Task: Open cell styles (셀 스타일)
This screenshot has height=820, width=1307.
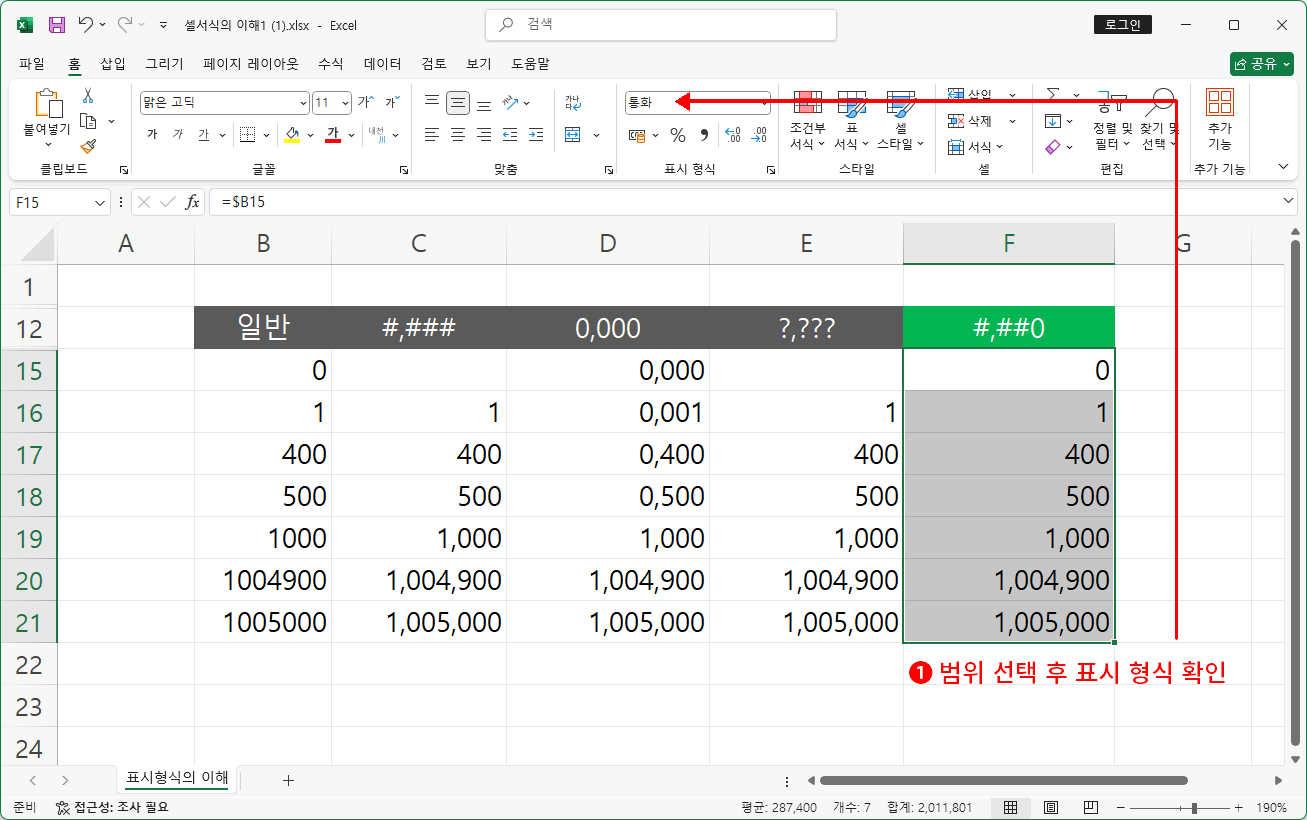Action: [901, 120]
